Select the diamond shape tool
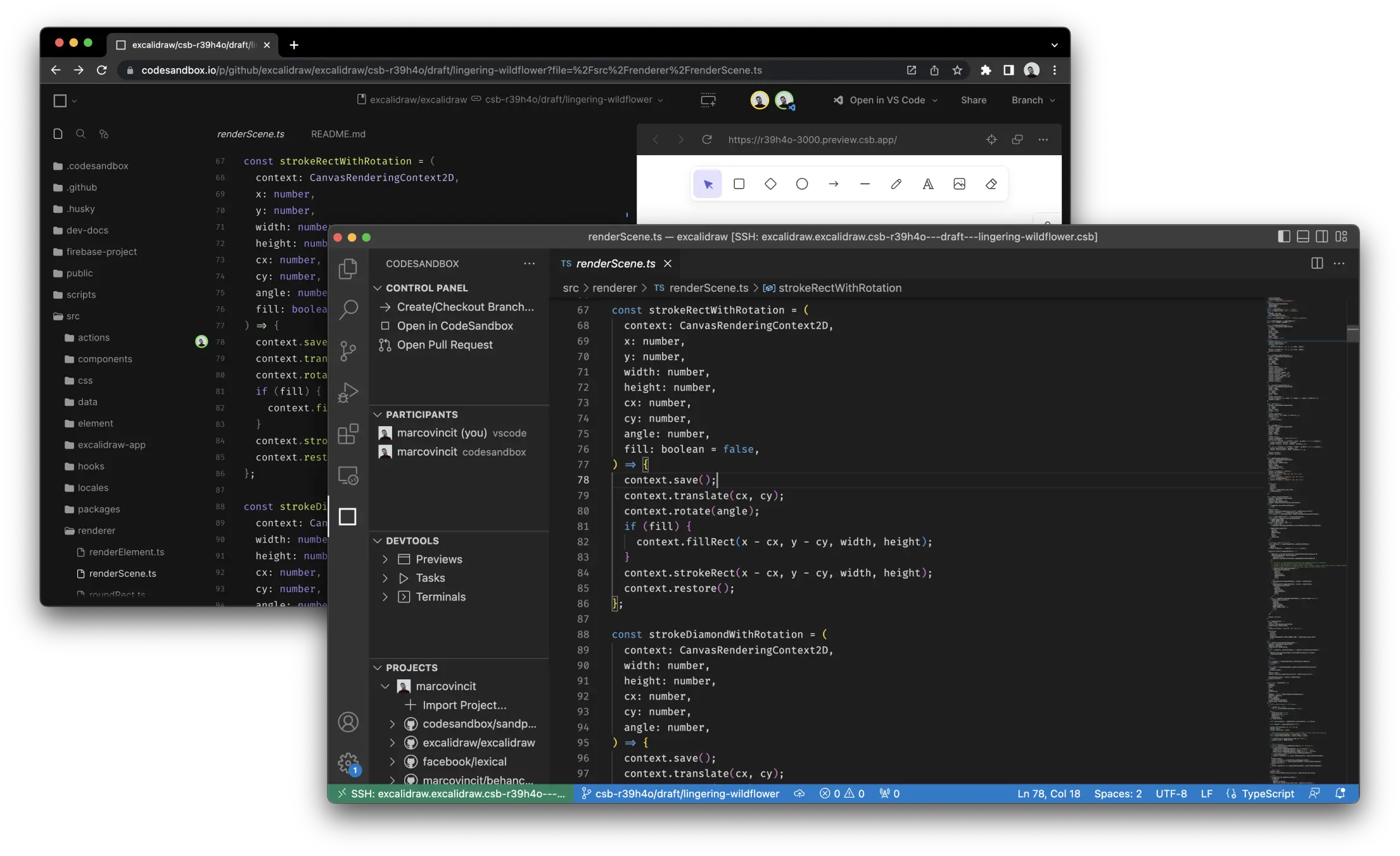Screen dimensions: 1400x856 click(x=770, y=184)
